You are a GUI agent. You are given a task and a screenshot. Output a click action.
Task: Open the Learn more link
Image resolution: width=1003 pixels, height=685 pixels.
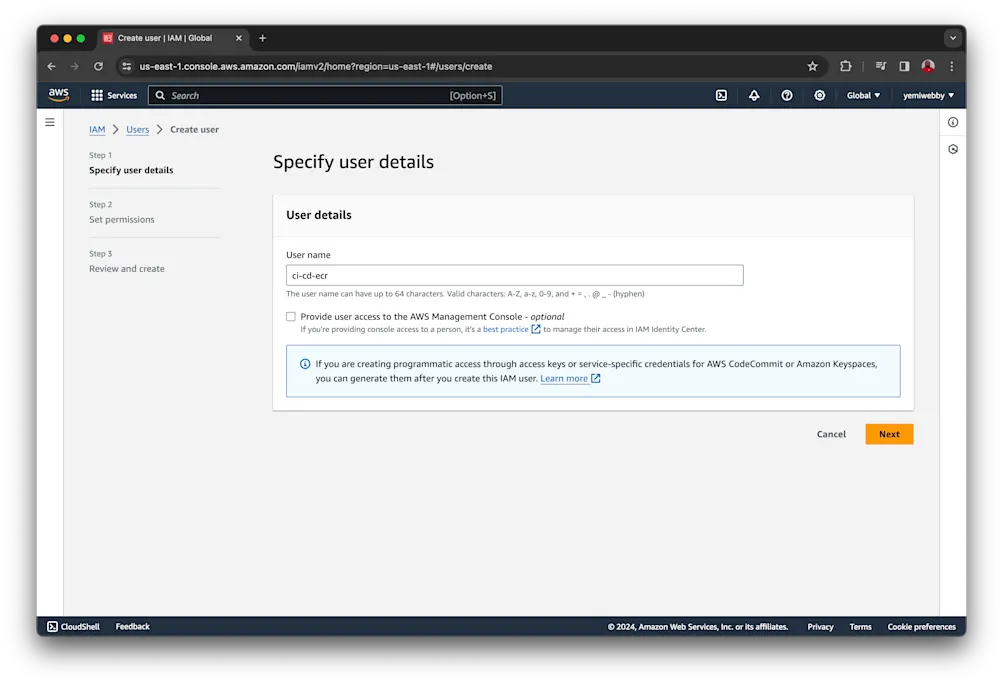[x=564, y=379]
